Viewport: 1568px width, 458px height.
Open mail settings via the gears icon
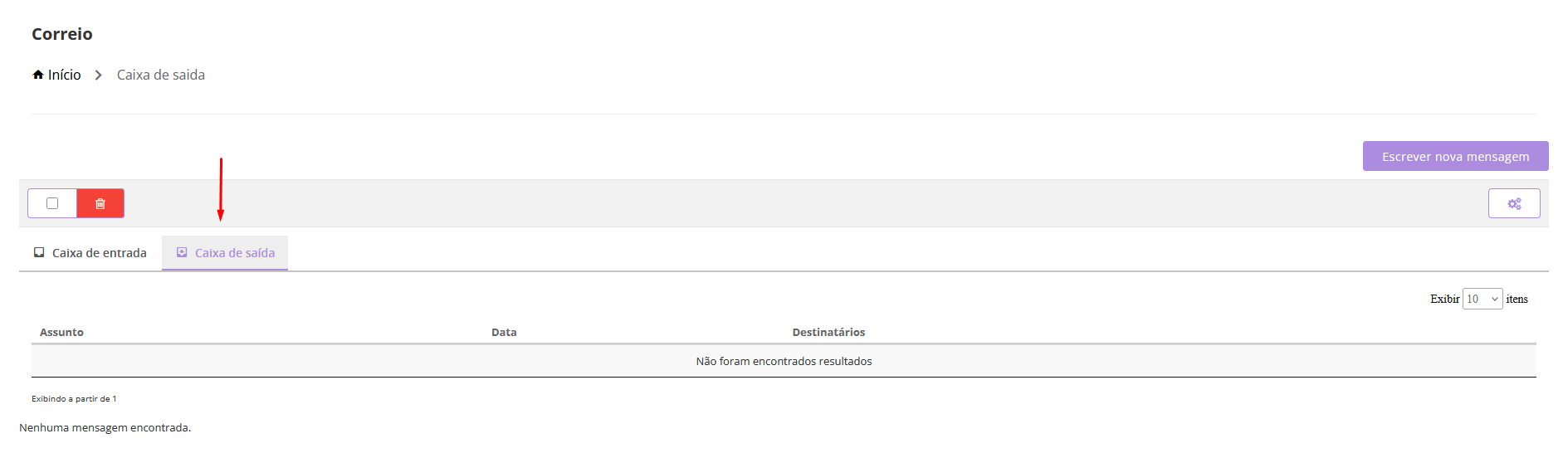(1514, 203)
